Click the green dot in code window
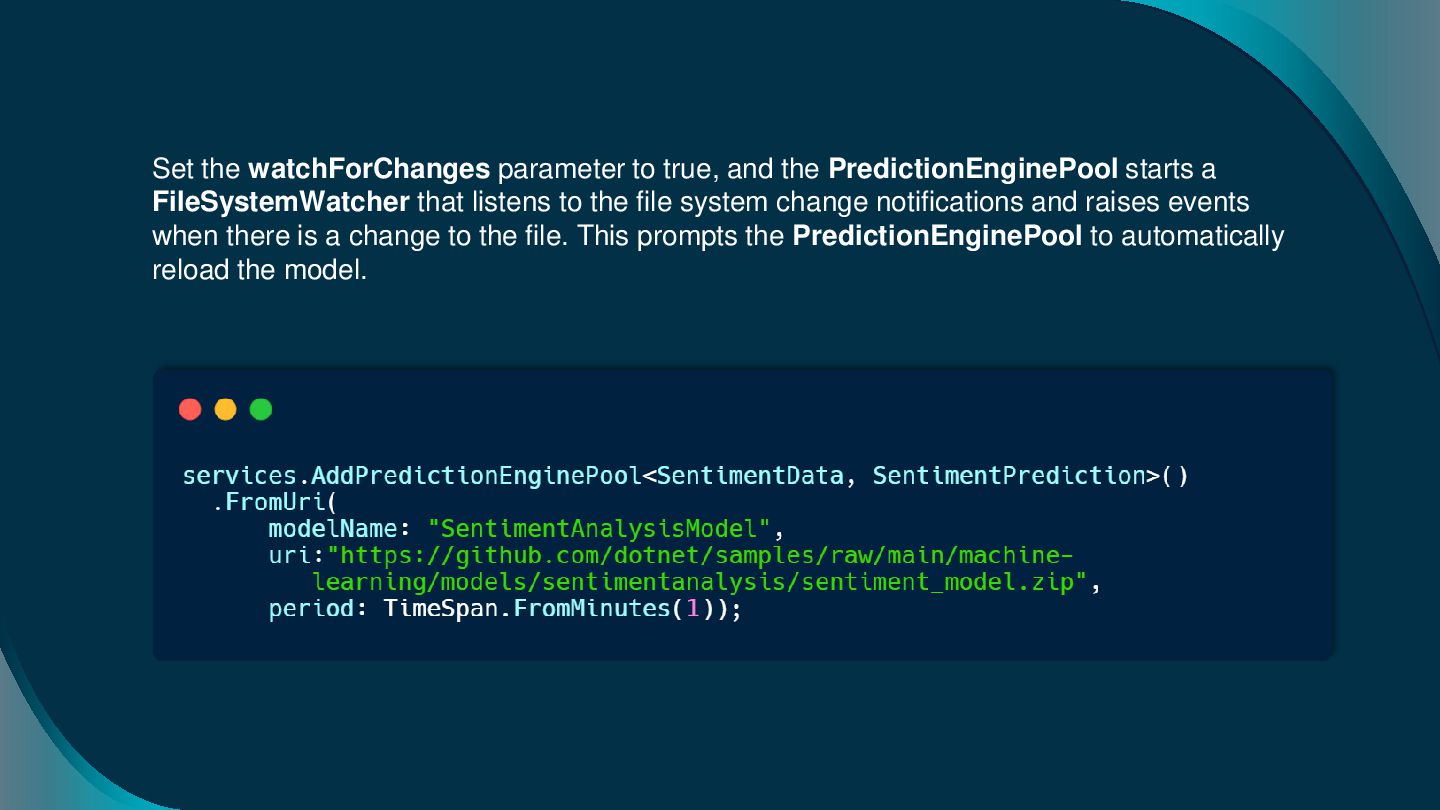Image resolution: width=1440 pixels, height=810 pixels. [x=261, y=409]
